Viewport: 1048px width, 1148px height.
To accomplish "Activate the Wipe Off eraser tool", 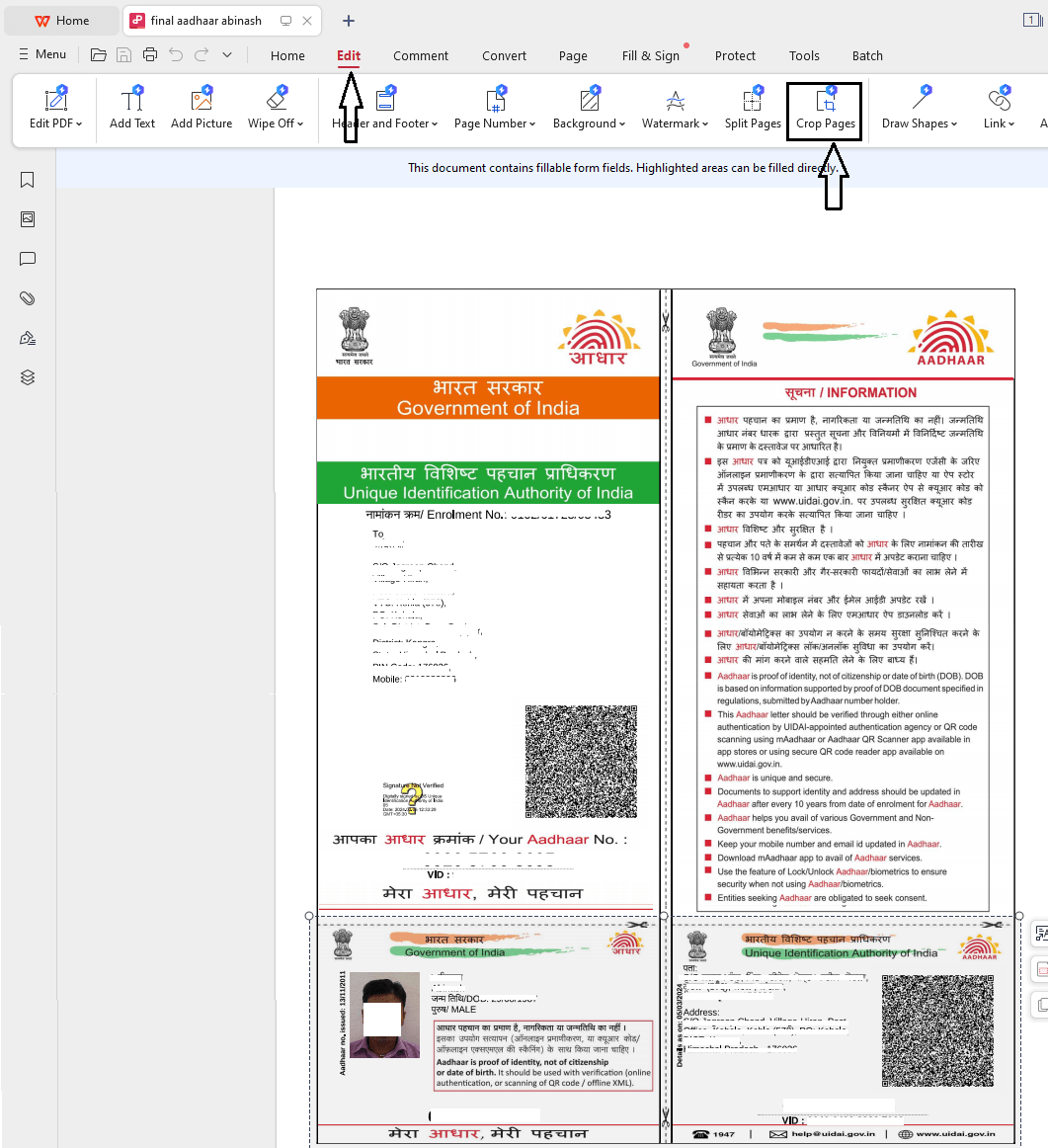I will point(276,109).
